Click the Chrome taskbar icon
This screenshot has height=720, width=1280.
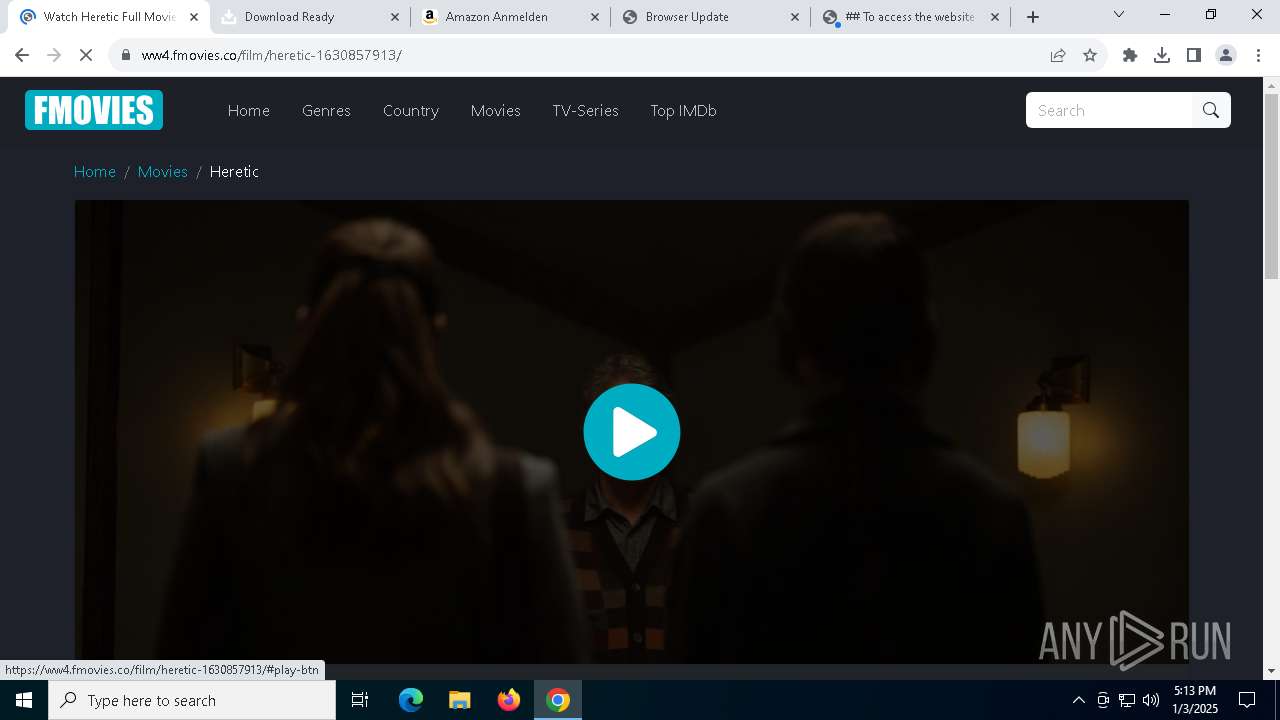pos(558,700)
